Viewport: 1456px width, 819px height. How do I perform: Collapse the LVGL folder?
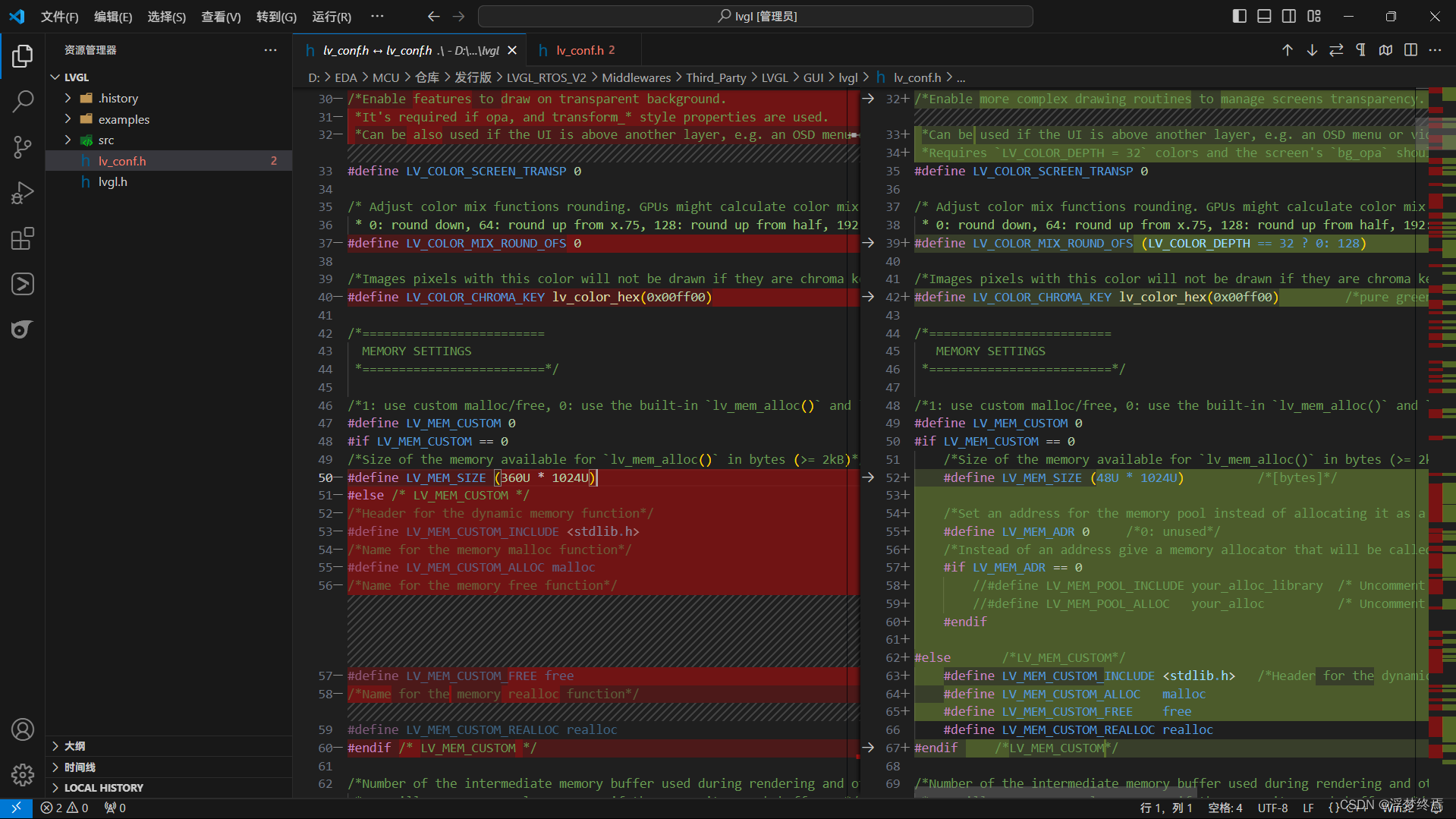point(55,77)
